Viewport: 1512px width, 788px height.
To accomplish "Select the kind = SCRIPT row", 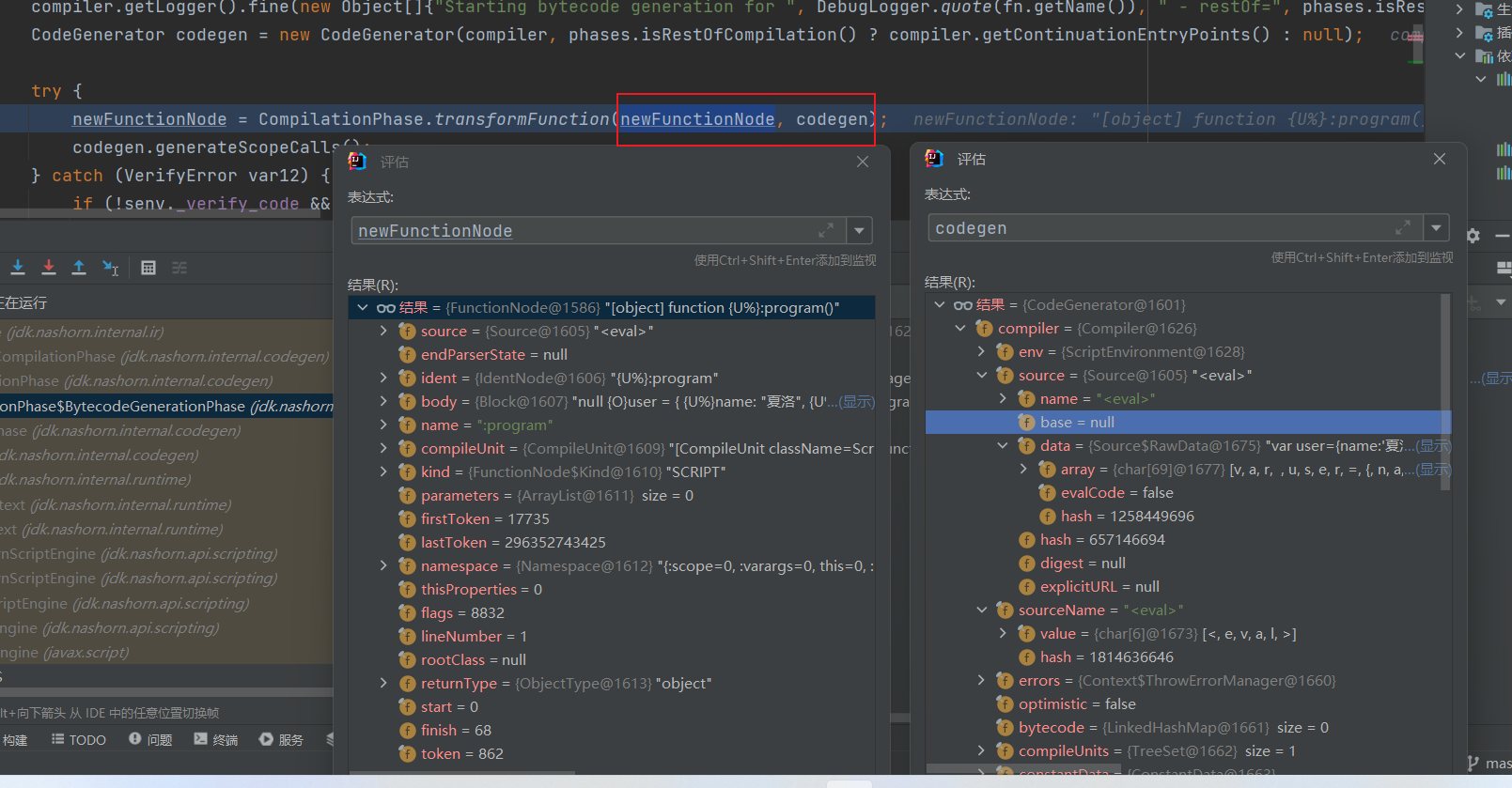I will [x=612, y=471].
